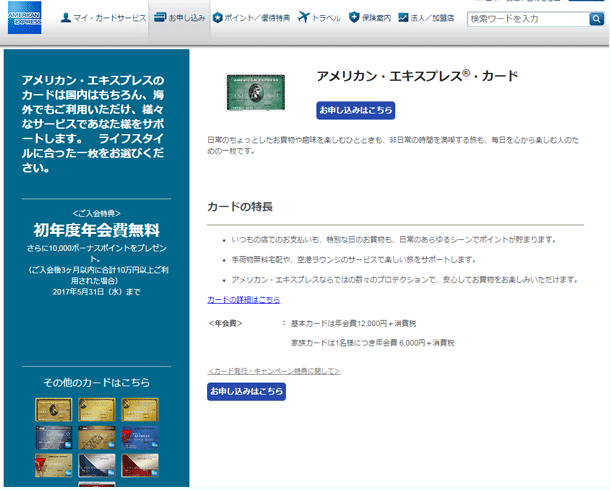This screenshot has height=490, width=610.
Task: Select the gold Delta card thumbnail
Action: pos(53,465)
